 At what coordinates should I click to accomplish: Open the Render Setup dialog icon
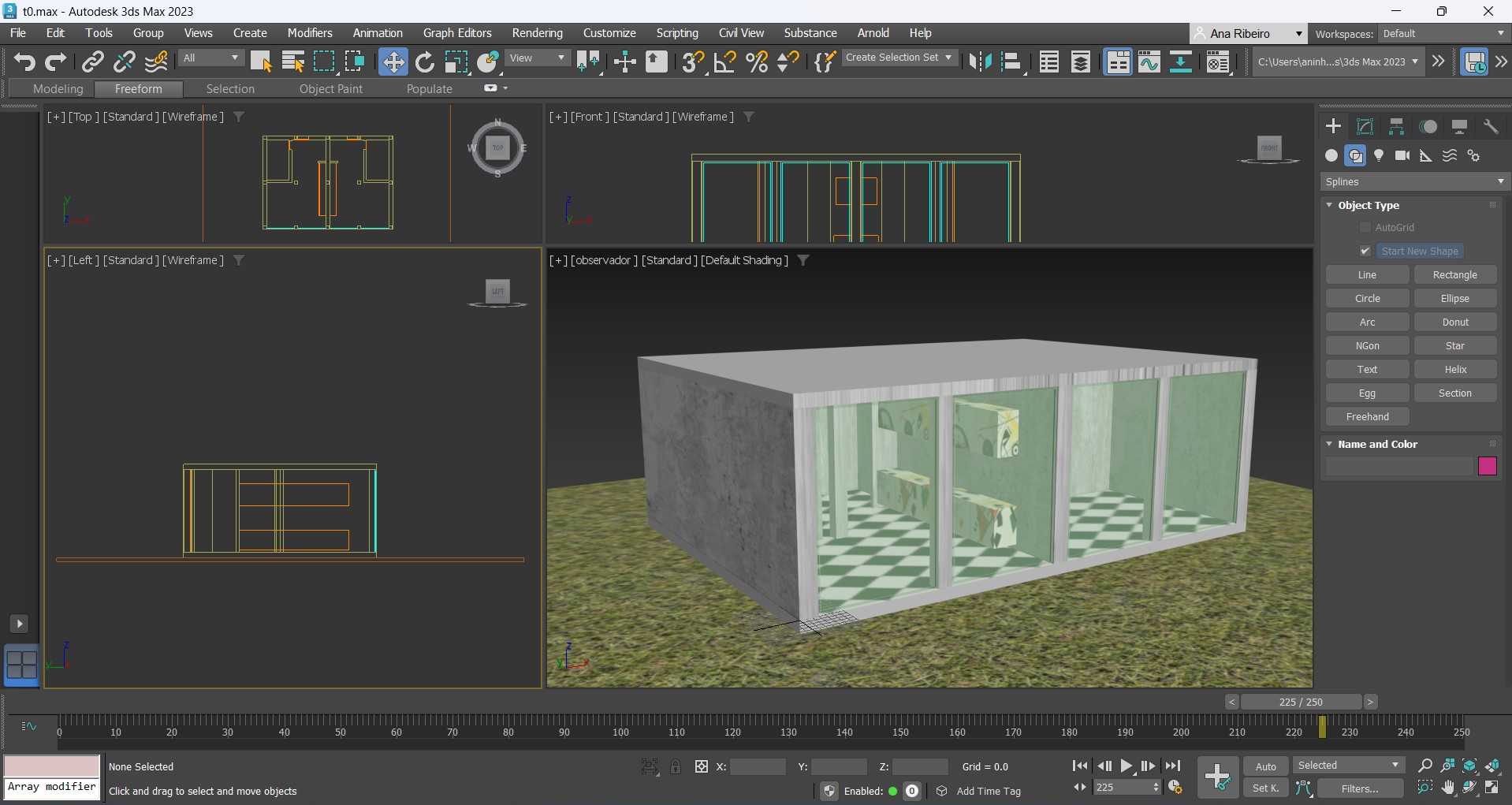coord(1218,61)
